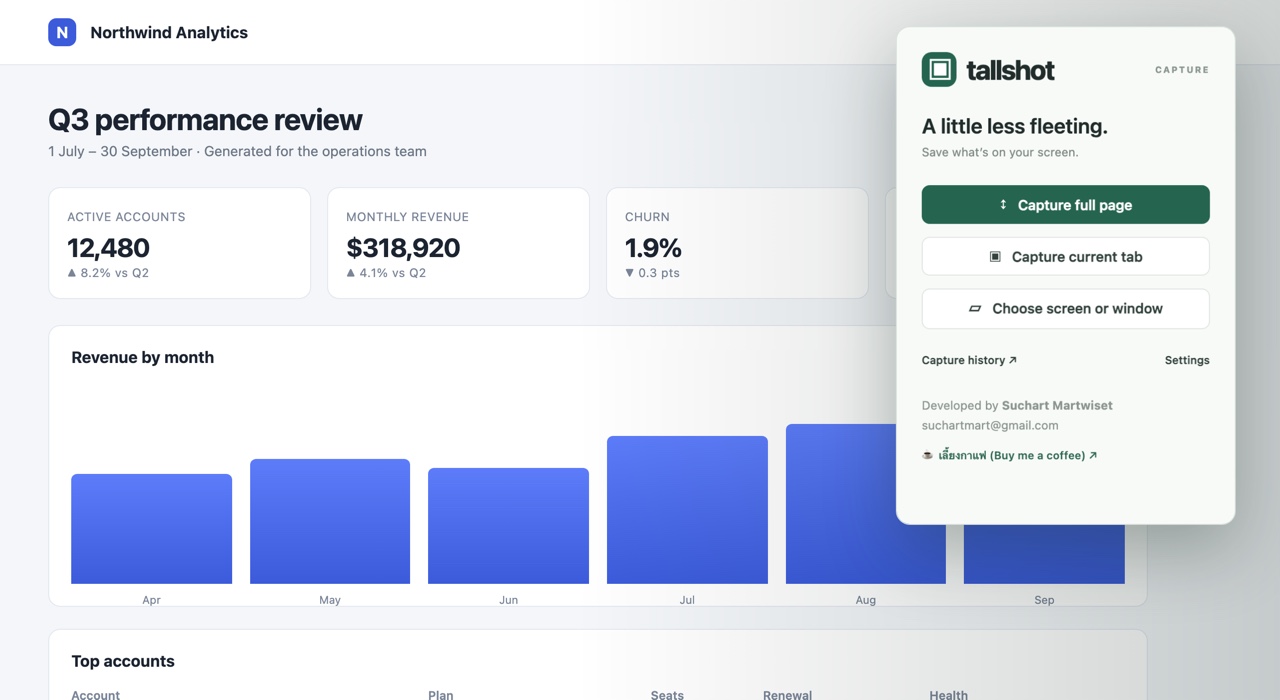Capture the current tab
This screenshot has width=1280, height=700.
[1066, 256]
